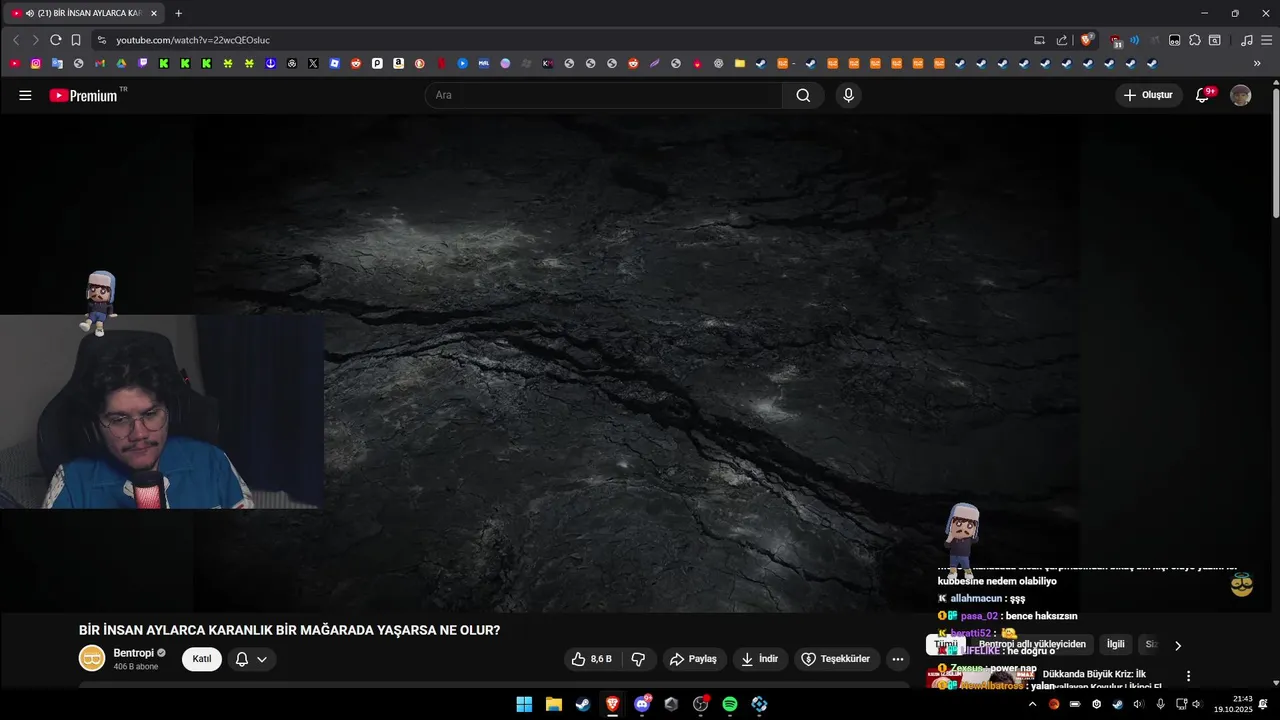The height and width of the screenshot is (720, 1280).
Task: Open a new browser tab
Action: point(179,13)
